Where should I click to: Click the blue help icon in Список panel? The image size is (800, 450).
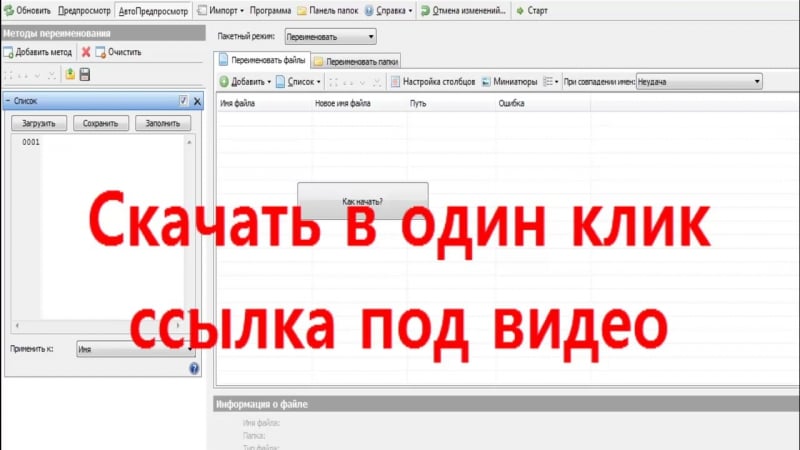(x=194, y=368)
